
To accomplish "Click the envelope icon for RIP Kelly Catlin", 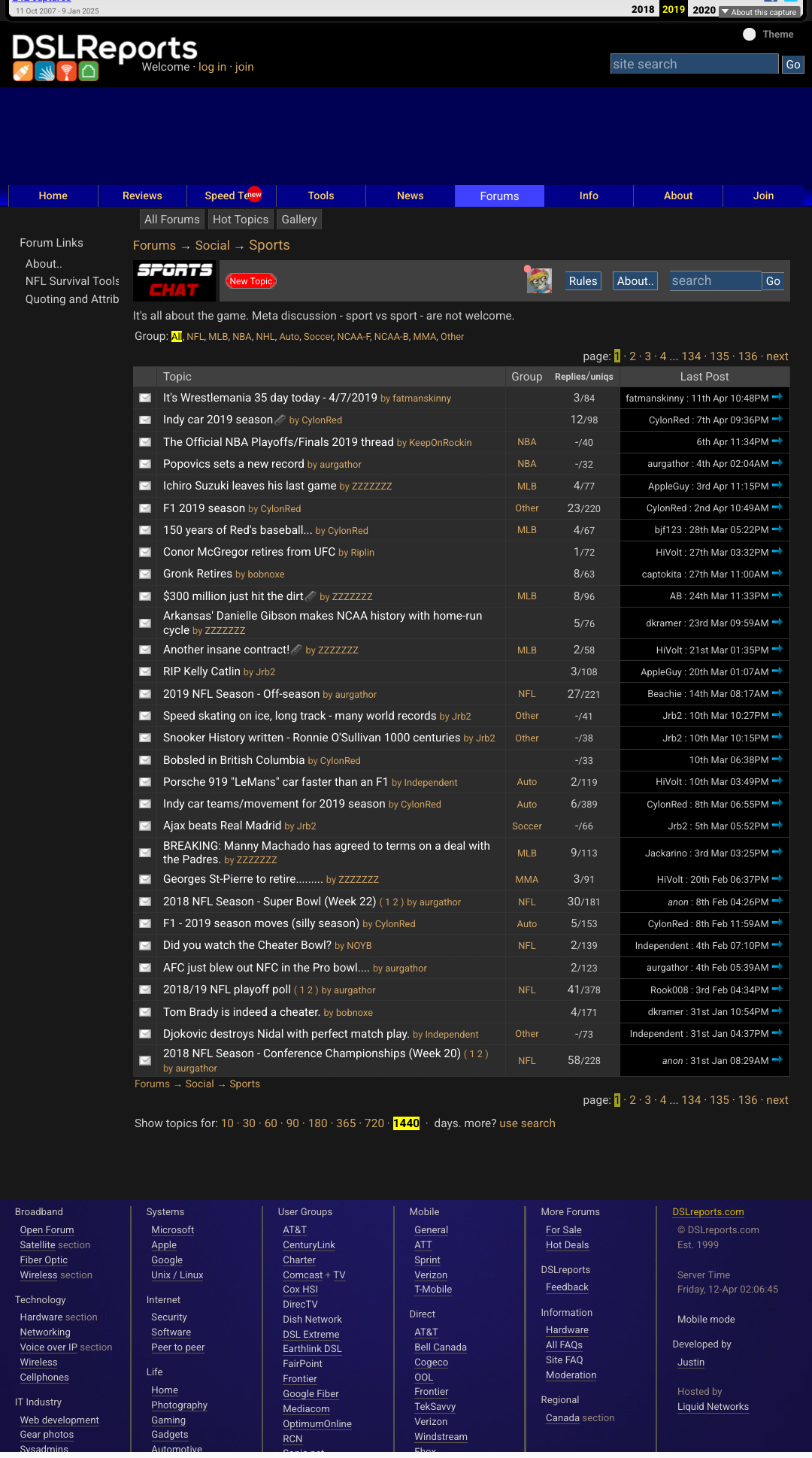I will [145, 671].
